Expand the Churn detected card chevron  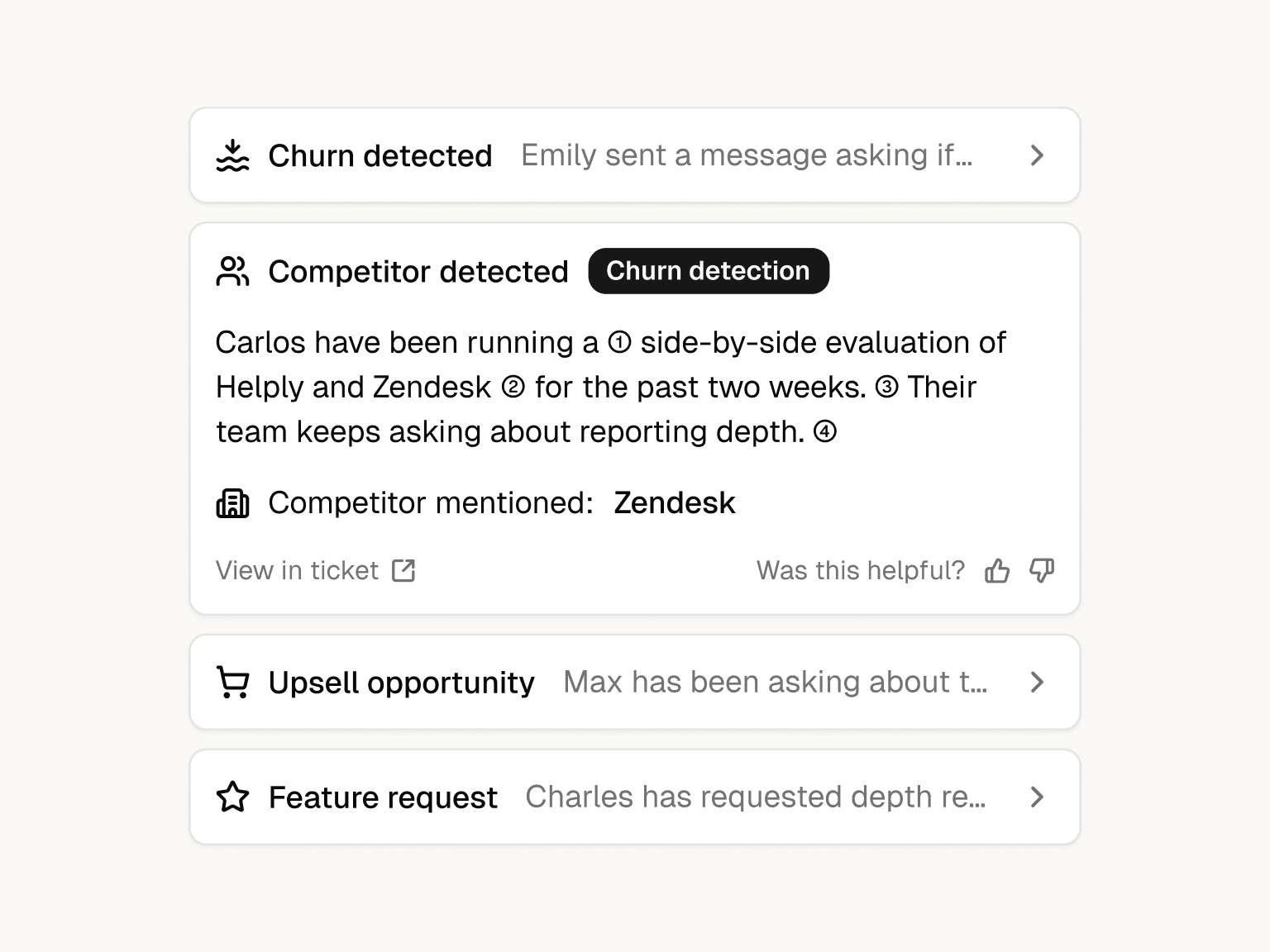1037,155
